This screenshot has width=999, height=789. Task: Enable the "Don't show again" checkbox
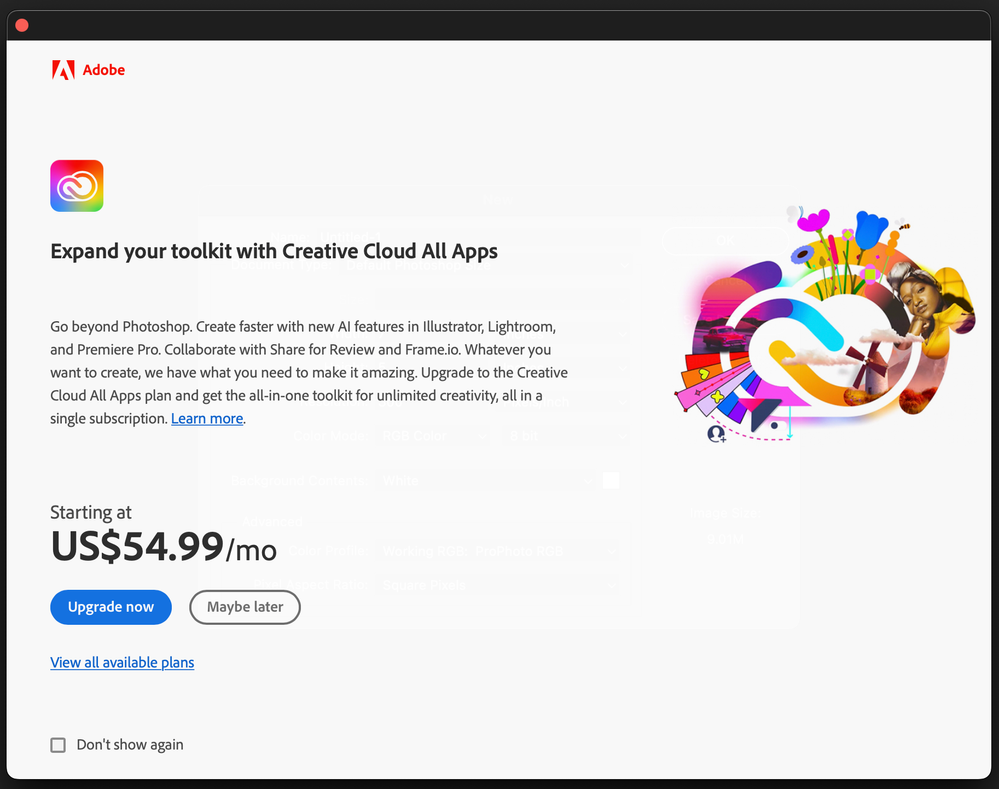(58, 745)
